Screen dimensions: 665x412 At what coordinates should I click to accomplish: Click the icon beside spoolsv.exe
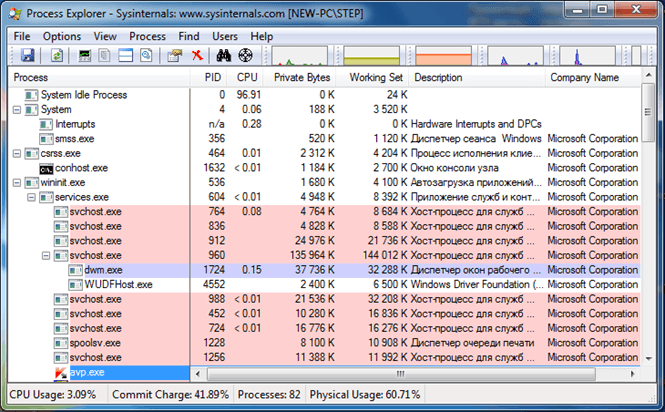coord(61,343)
